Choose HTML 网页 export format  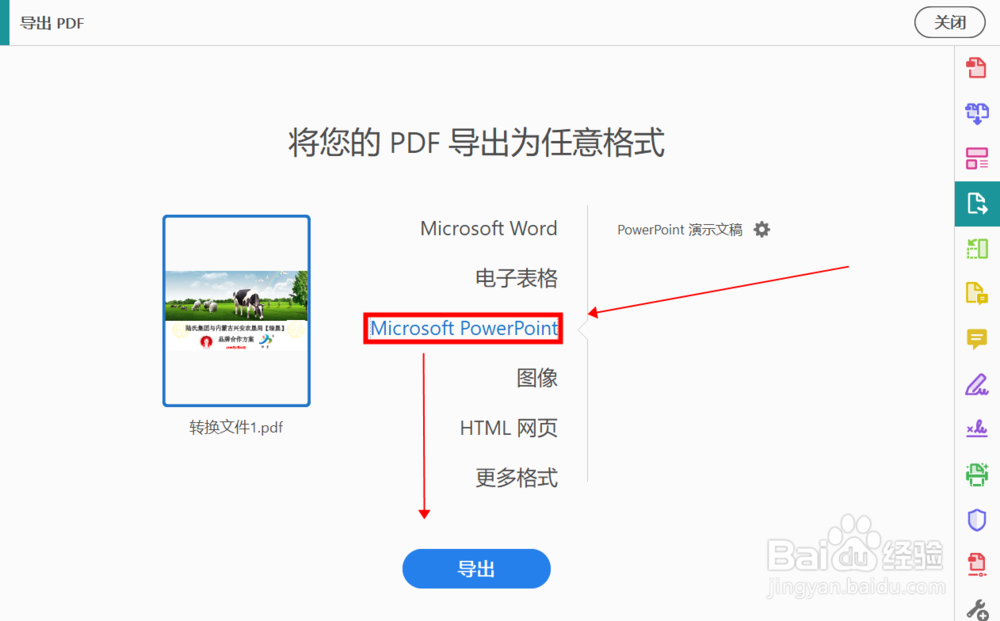coord(509,428)
